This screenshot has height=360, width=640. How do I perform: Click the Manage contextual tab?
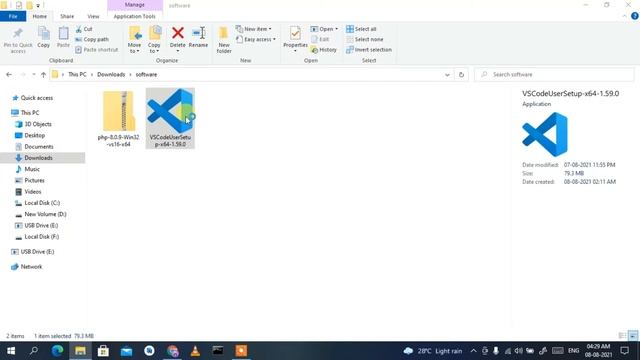click(x=135, y=5)
